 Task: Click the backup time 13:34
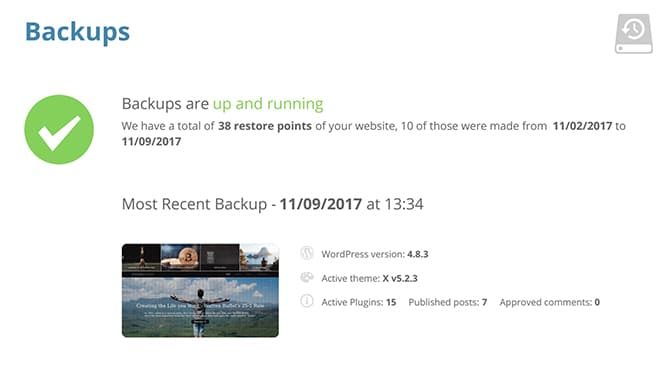(x=404, y=204)
